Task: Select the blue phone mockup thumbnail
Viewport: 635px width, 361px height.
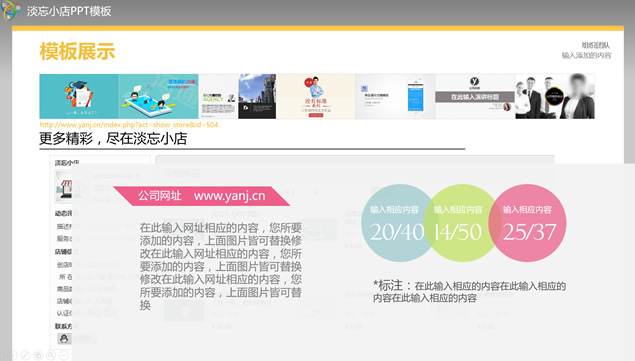Action: point(395,96)
